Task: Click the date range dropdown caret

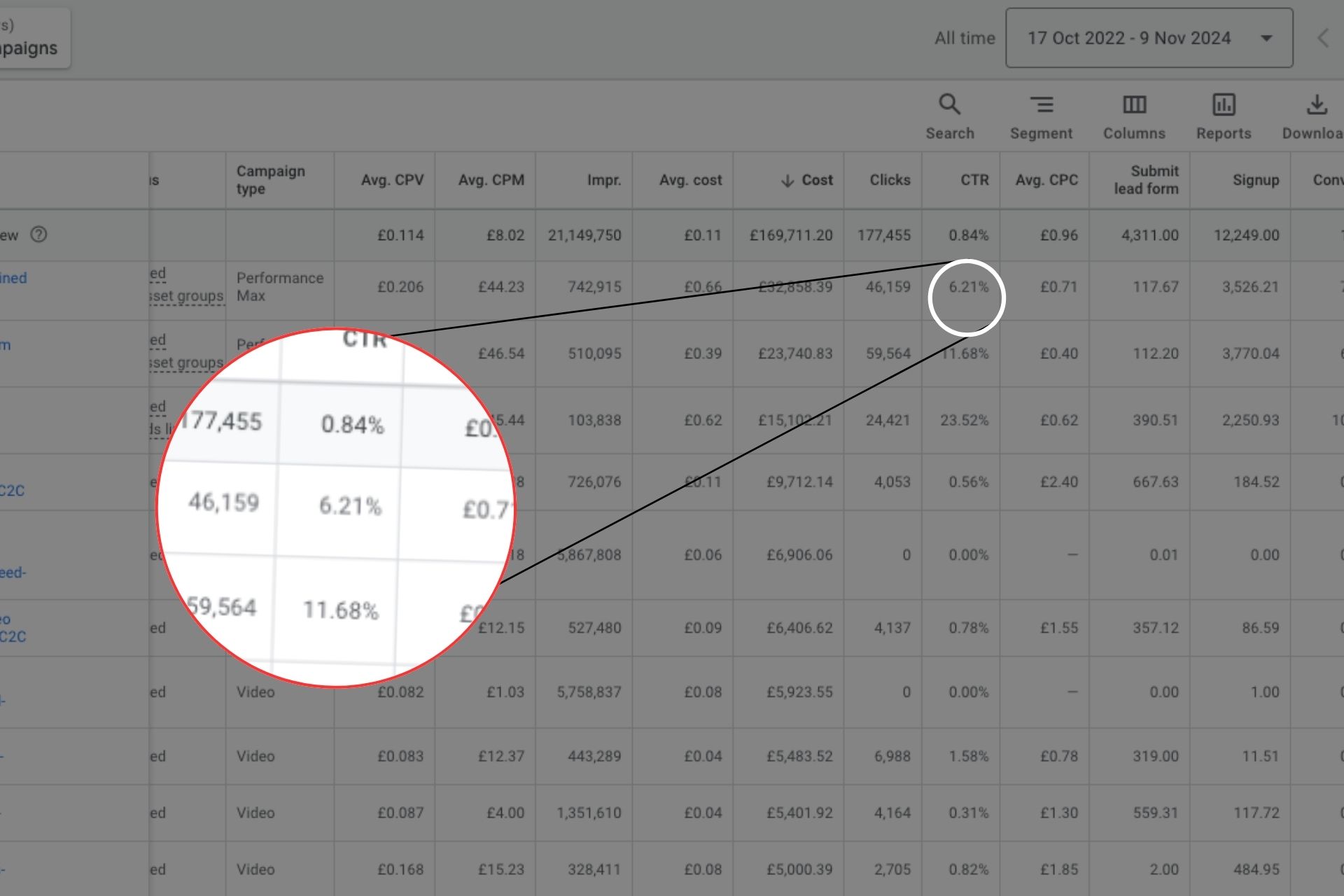Action: [x=1266, y=38]
